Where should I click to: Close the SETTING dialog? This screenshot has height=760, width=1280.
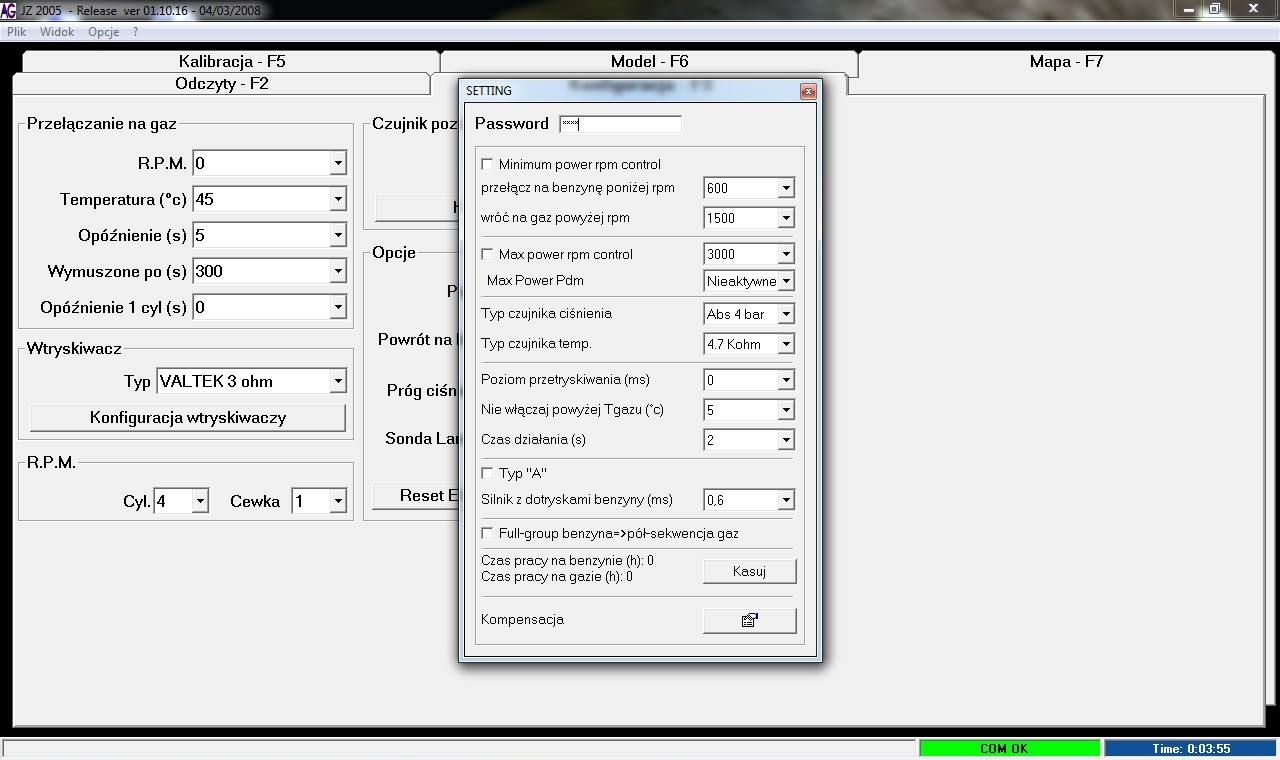[807, 92]
